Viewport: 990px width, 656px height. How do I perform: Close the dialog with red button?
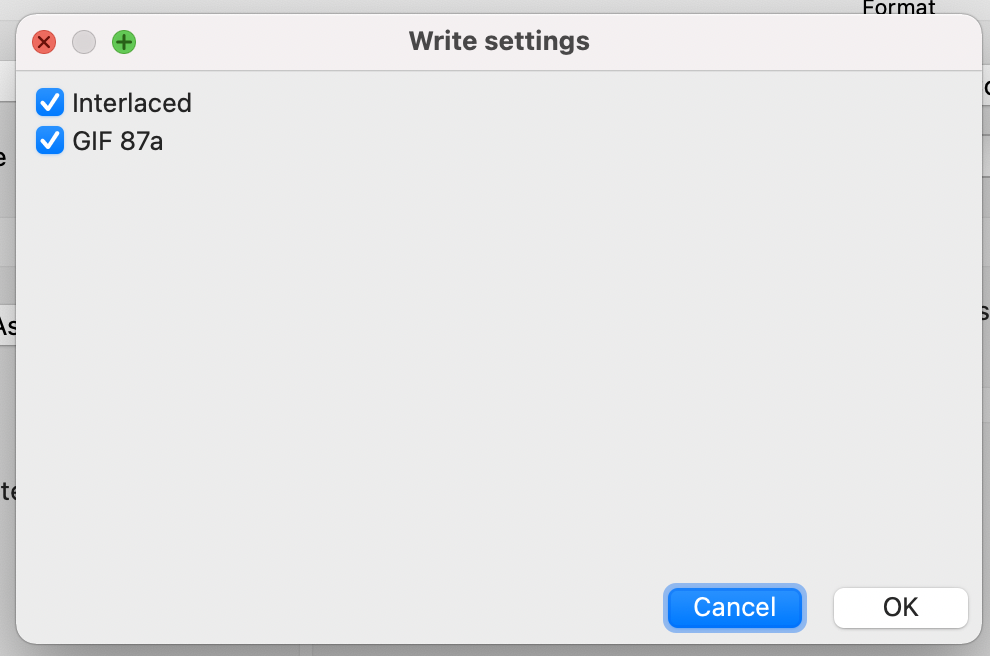pyautogui.click(x=44, y=42)
